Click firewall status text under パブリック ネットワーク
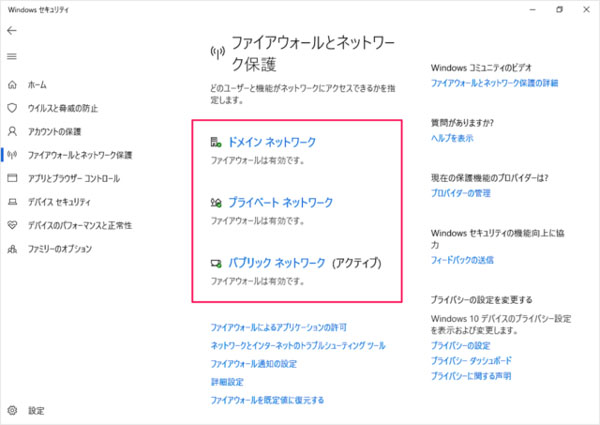 pyautogui.click(x=258, y=281)
